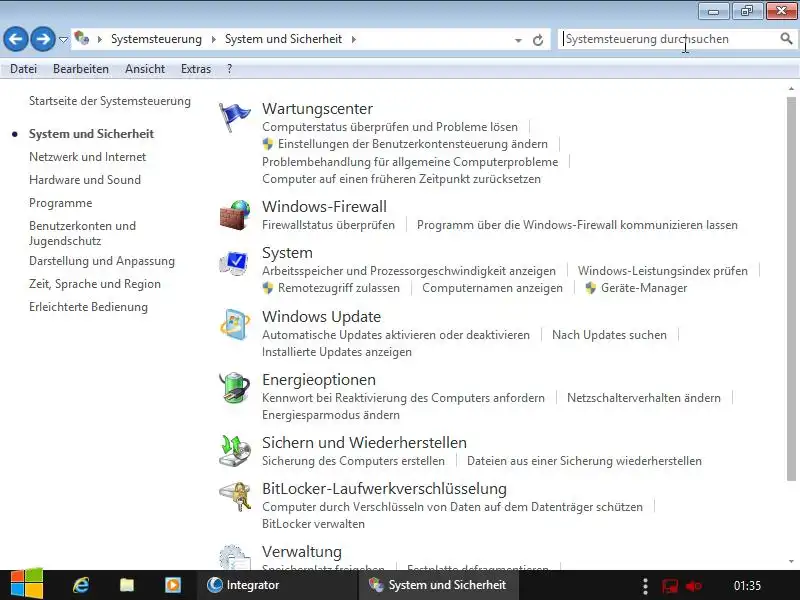
Task: Expand arrow after System und Sicherheit breadcrumb
Action: pyautogui.click(x=354, y=39)
